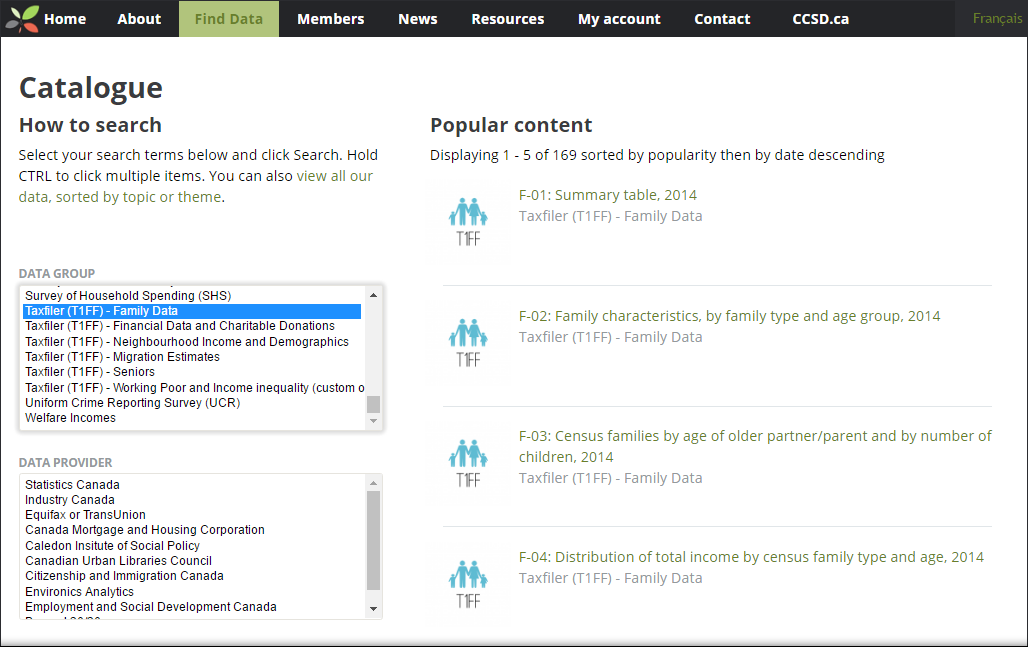Open F-03: Census families link
This screenshot has height=647, width=1028.
pos(755,446)
